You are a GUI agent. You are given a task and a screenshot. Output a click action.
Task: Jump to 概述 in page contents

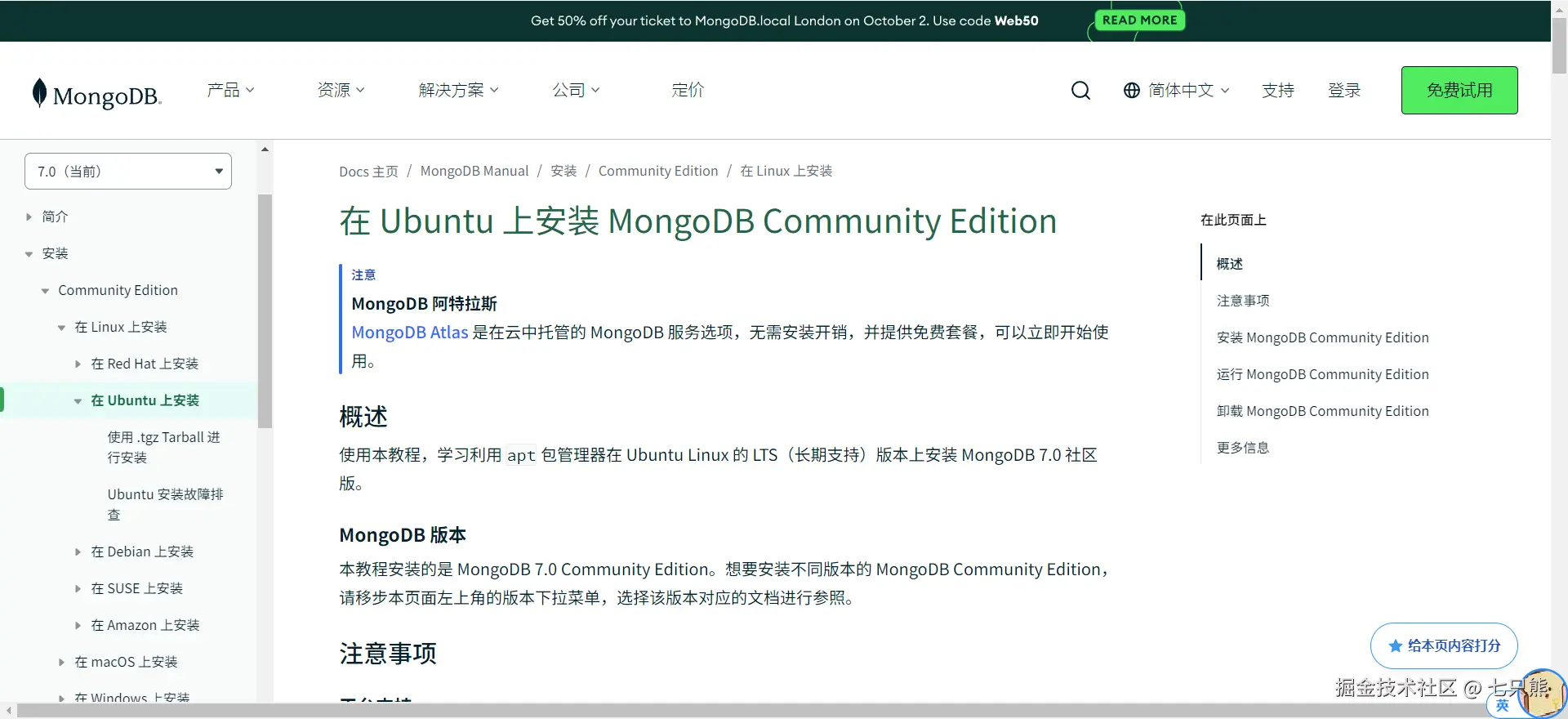[1229, 264]
